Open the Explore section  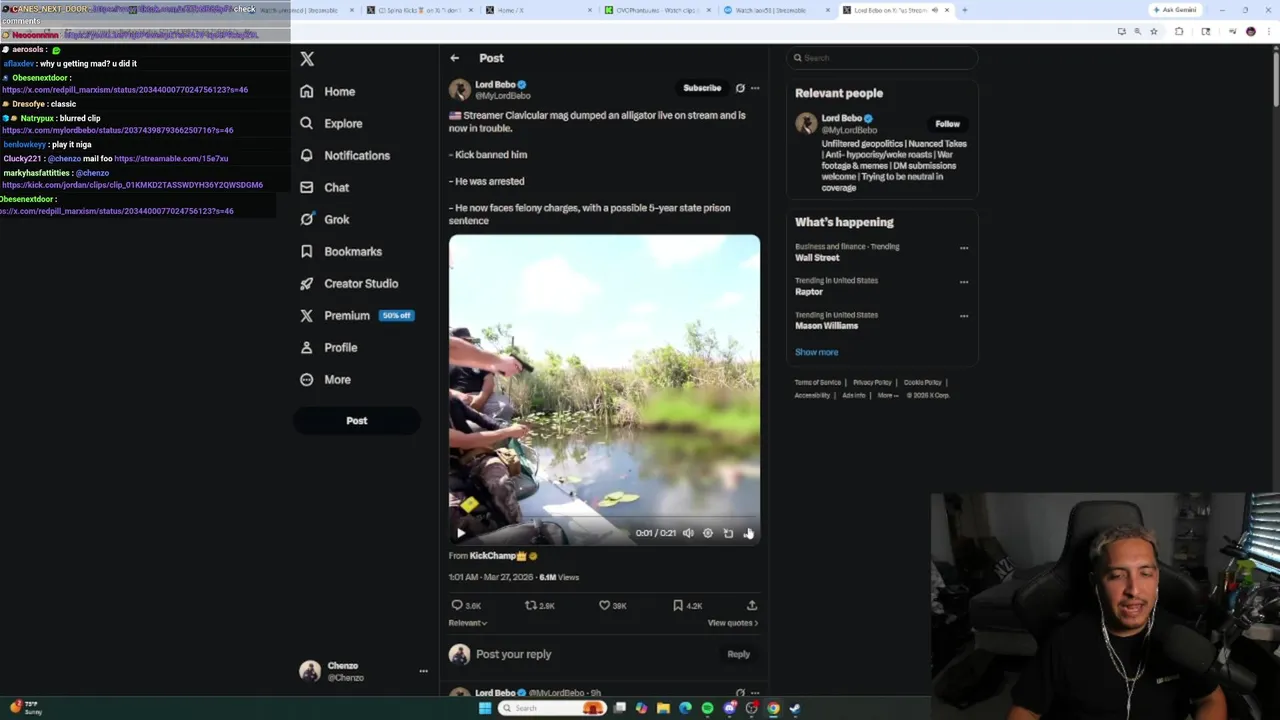[x=331, y=123]
